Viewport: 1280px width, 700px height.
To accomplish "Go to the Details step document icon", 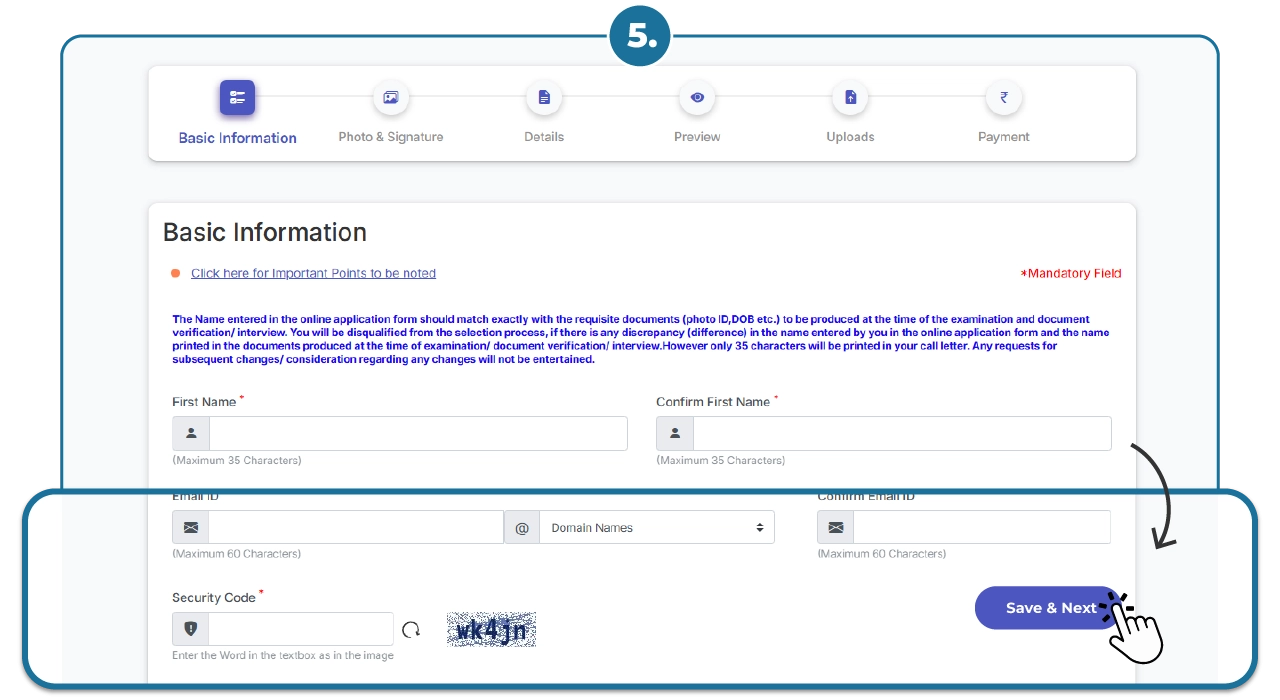I will [544, 98].
